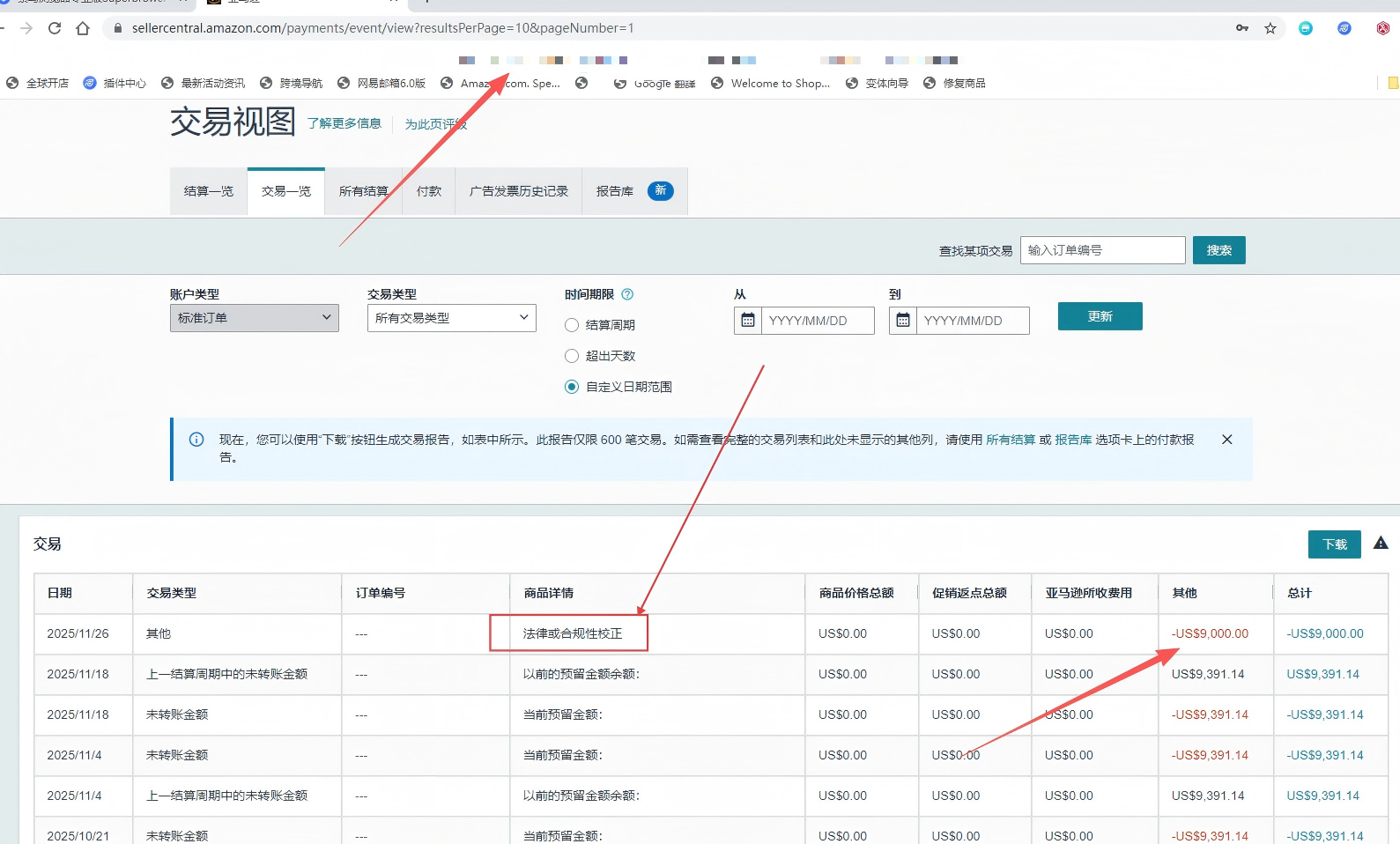This screenshot has height=844, width=1400.
Task: Click the order number search field
Action: pyautogui.click(x=1102, y=250)
